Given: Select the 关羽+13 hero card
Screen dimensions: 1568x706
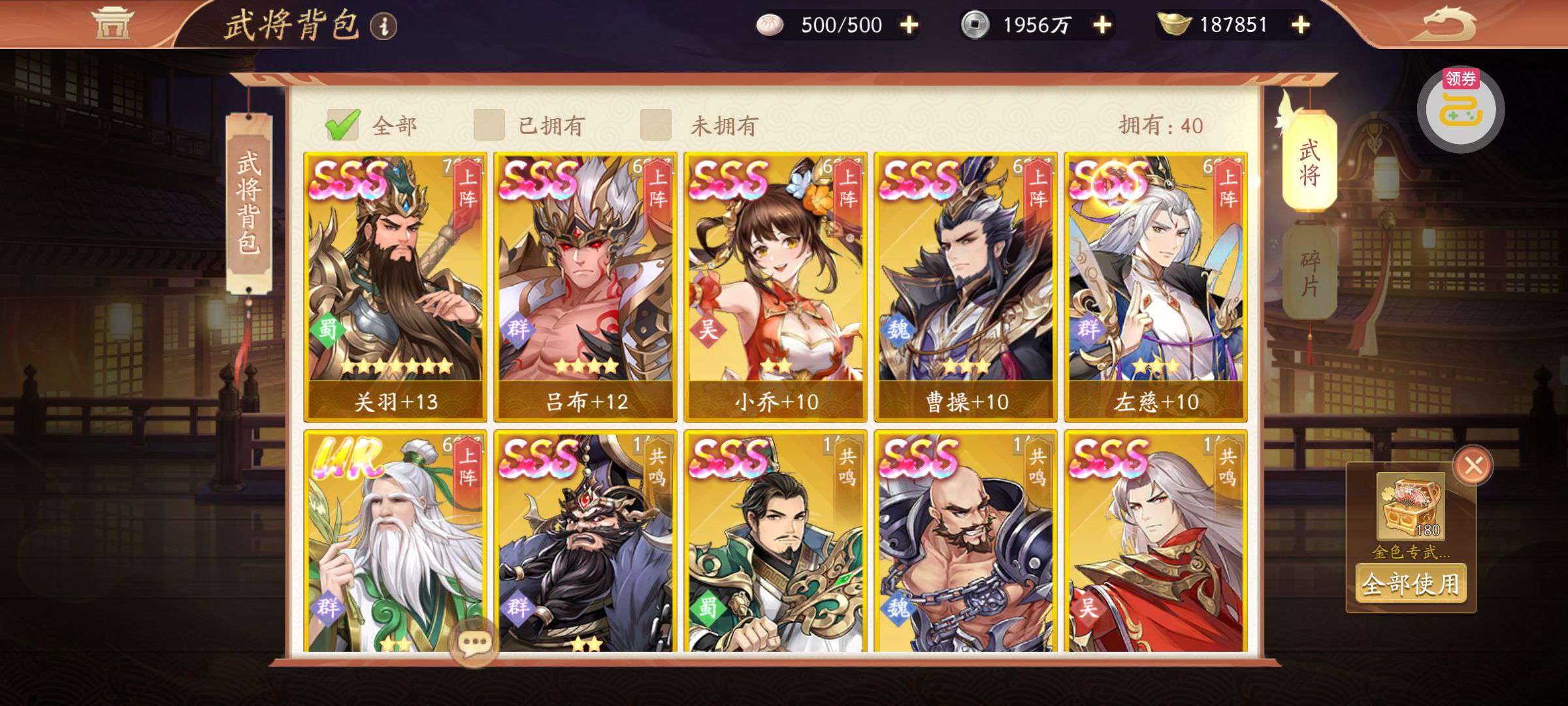Looking at the screenshot, I should tap(395, 287).
